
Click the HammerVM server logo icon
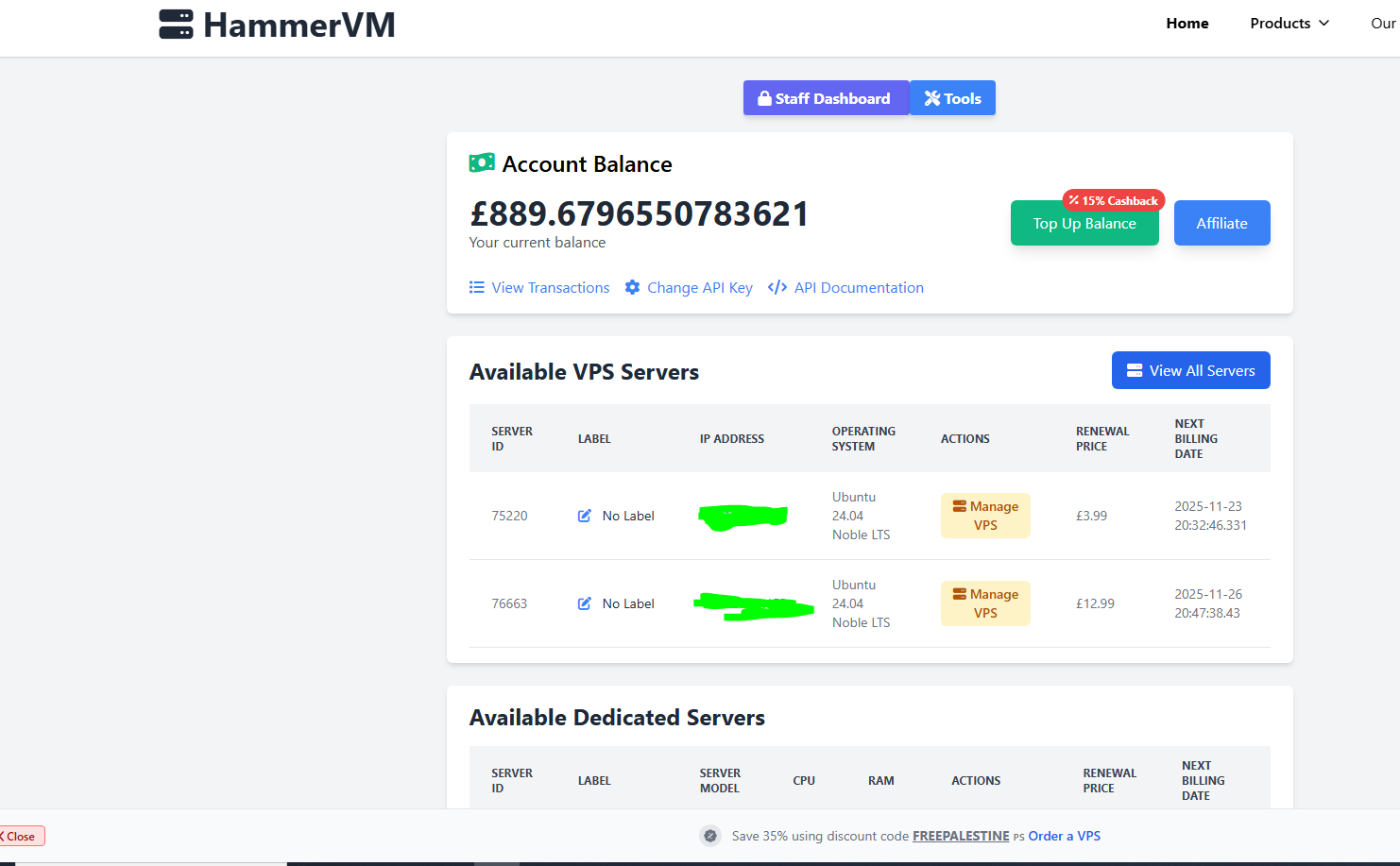pos(176,25)
